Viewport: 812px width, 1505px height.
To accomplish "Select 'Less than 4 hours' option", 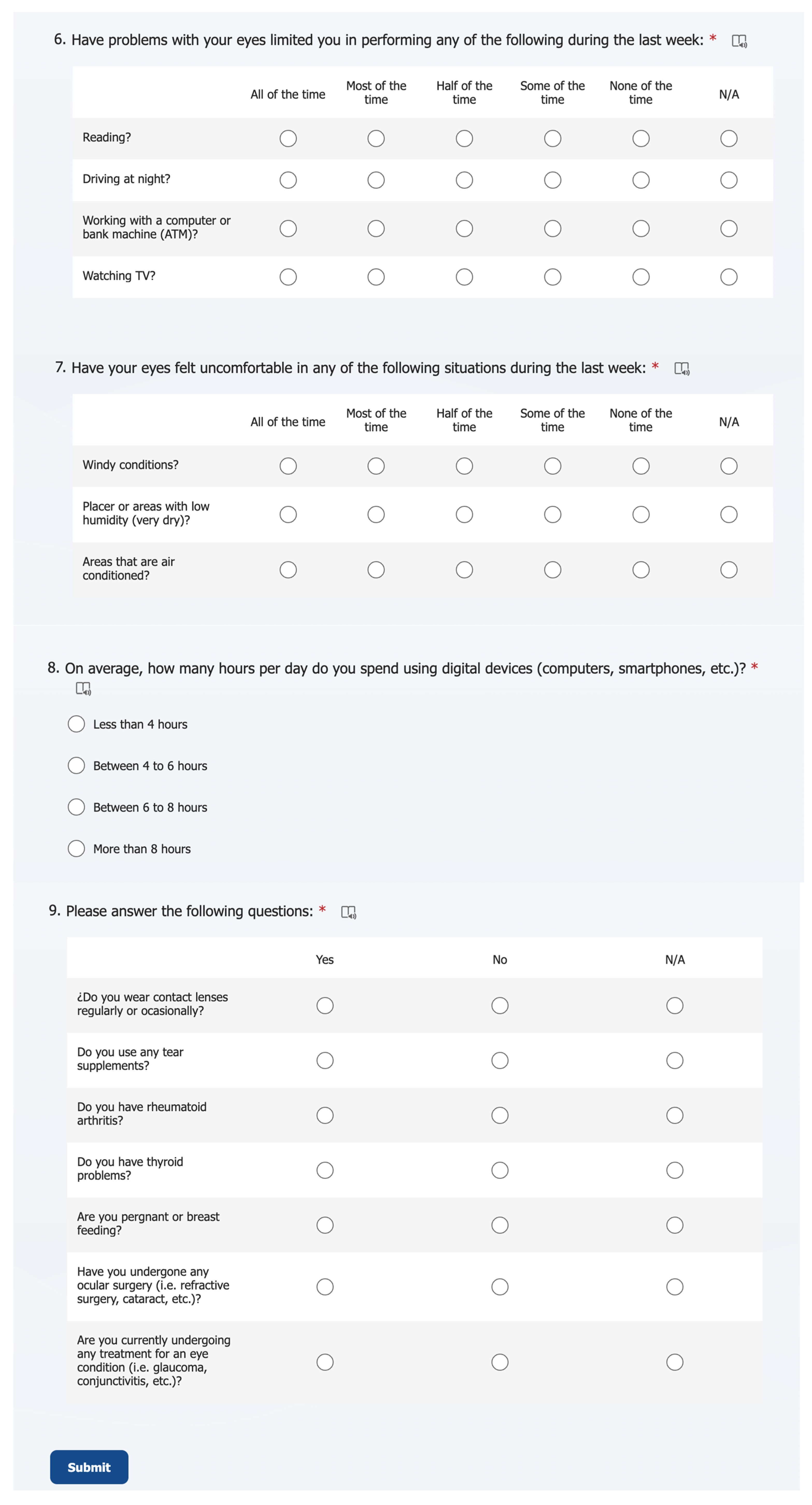I will (76, 725).
